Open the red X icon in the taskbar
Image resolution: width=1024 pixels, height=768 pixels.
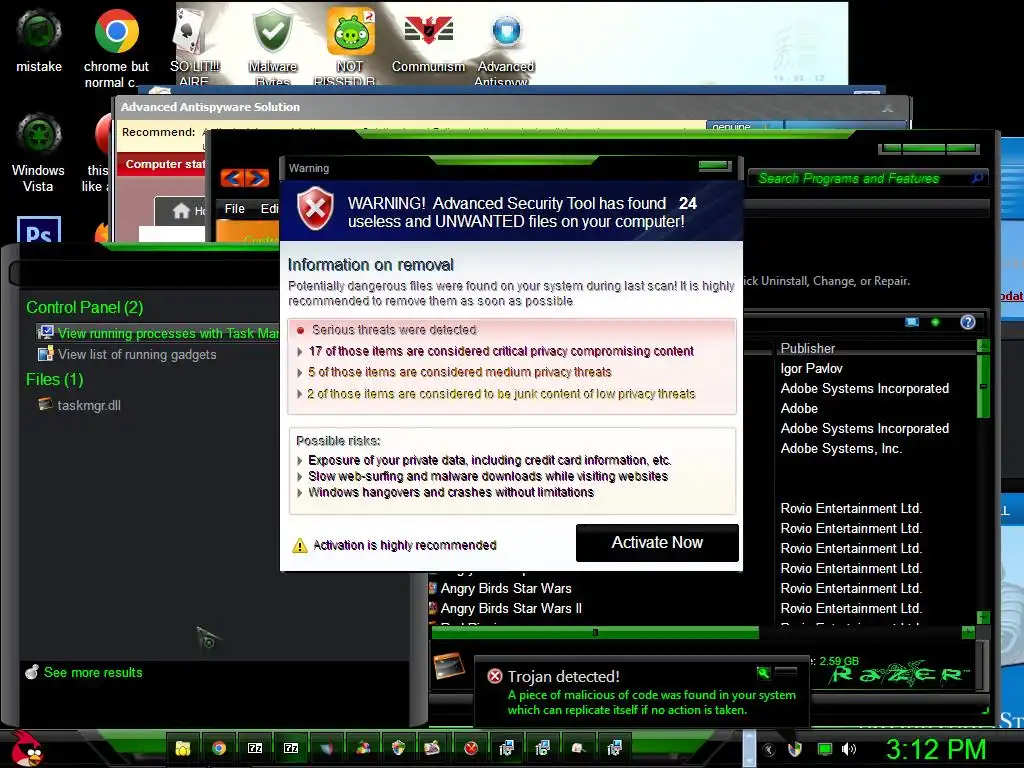(471, 748)
